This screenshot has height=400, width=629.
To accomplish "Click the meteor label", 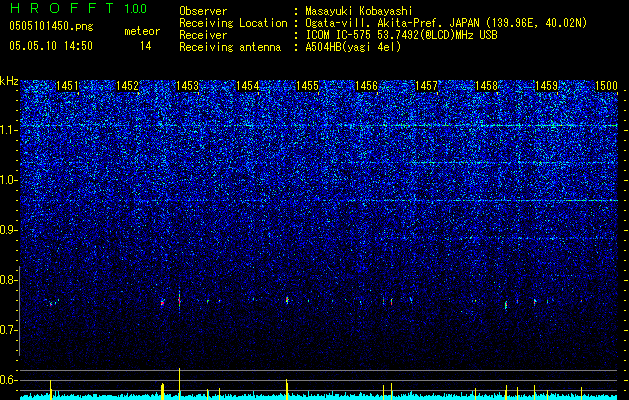I will (142, 31).
